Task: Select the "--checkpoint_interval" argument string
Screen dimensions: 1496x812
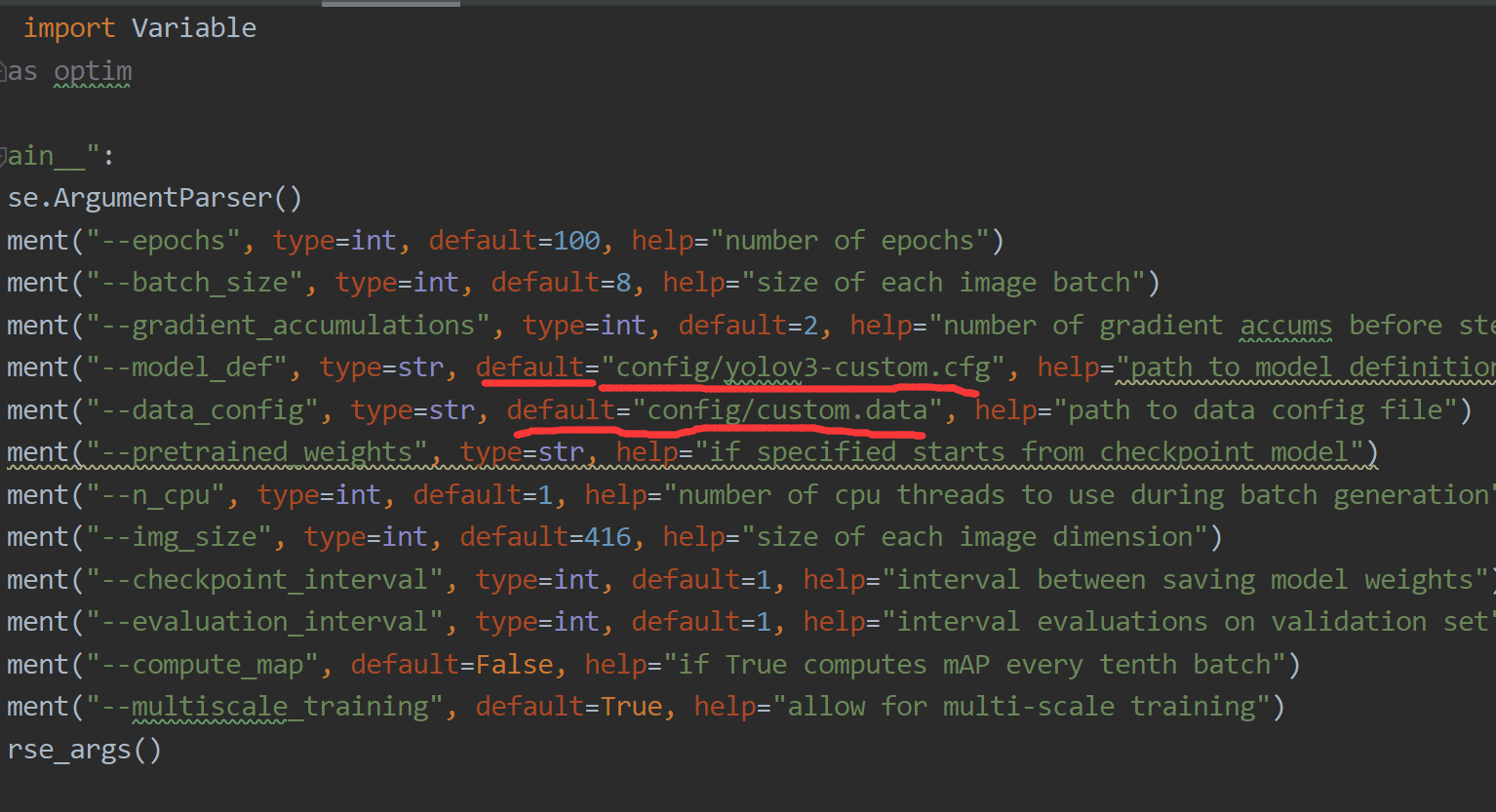Action: coord(264,580)
